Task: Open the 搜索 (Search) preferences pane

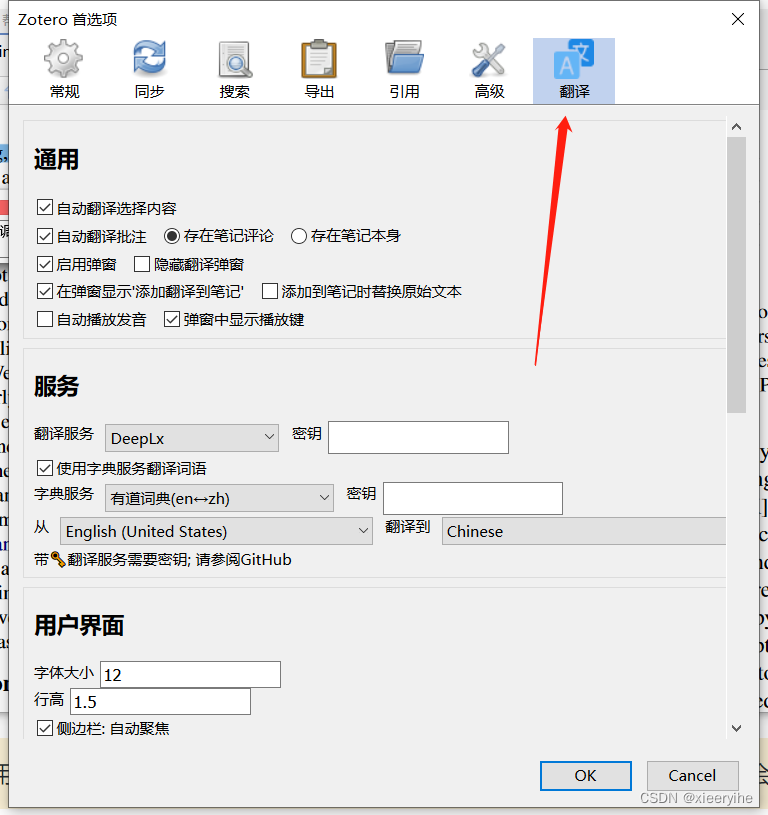Action: [x=234, y=70]
